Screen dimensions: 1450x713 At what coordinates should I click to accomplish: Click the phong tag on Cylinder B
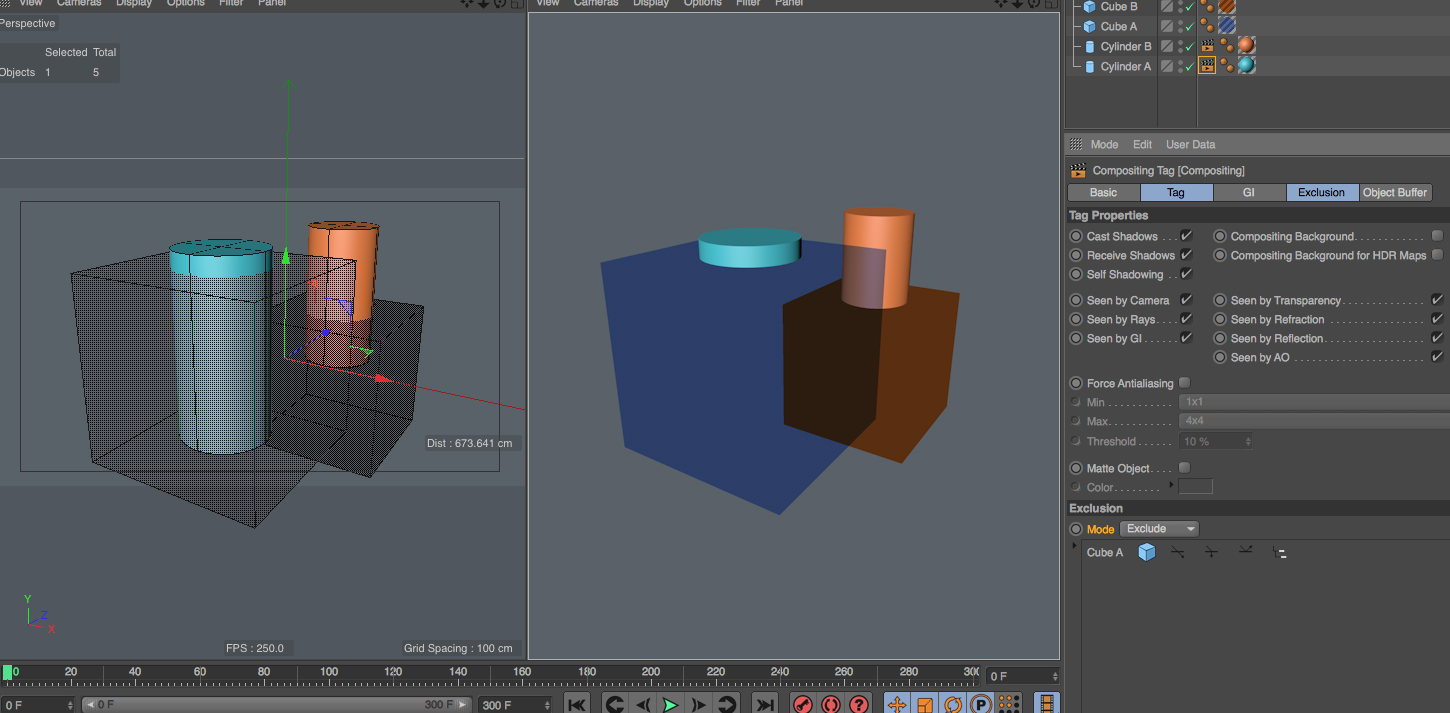pos(1227,46)
